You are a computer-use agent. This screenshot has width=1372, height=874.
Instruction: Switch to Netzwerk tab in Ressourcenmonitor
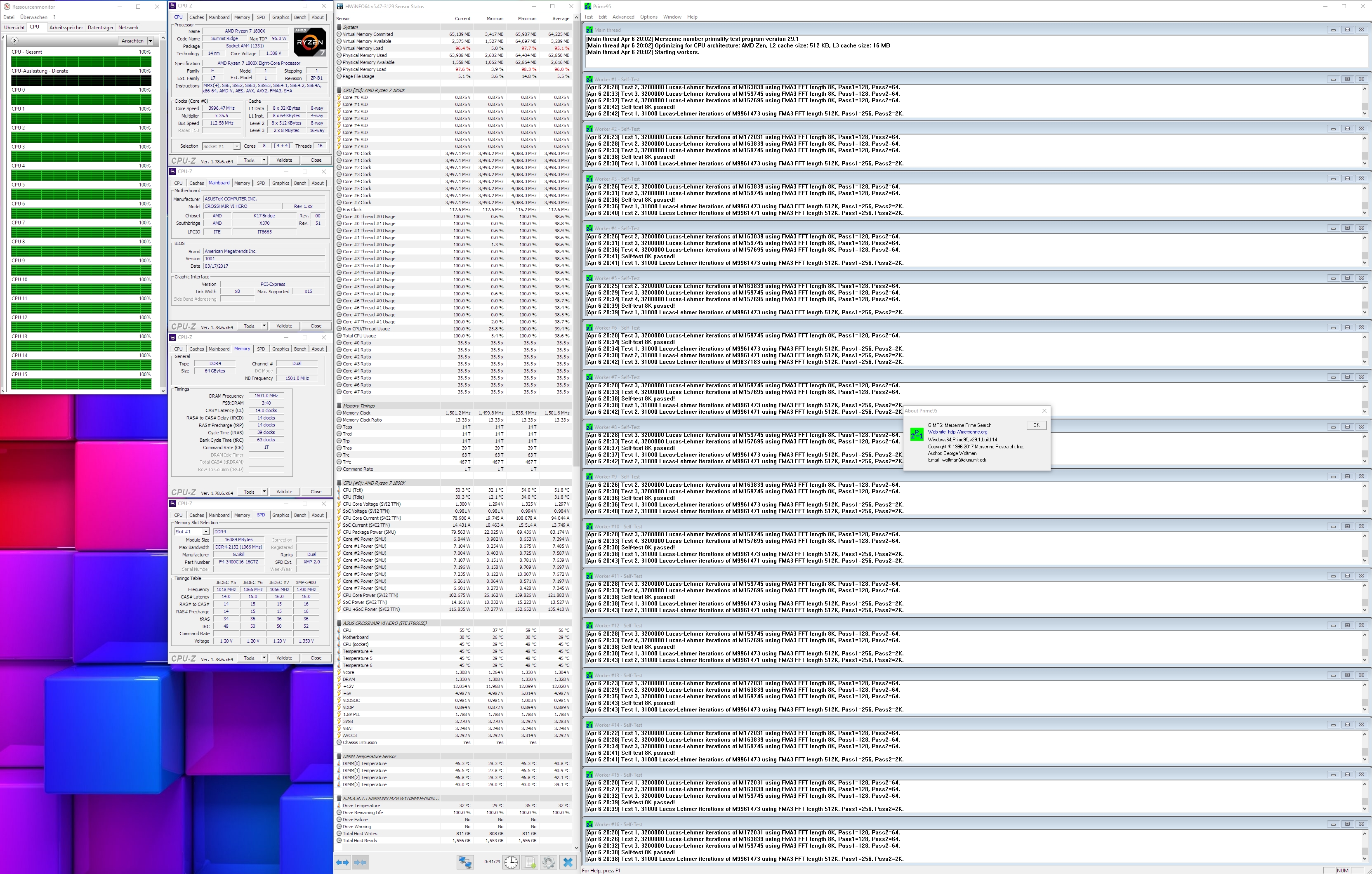click(x=128, y=27)
